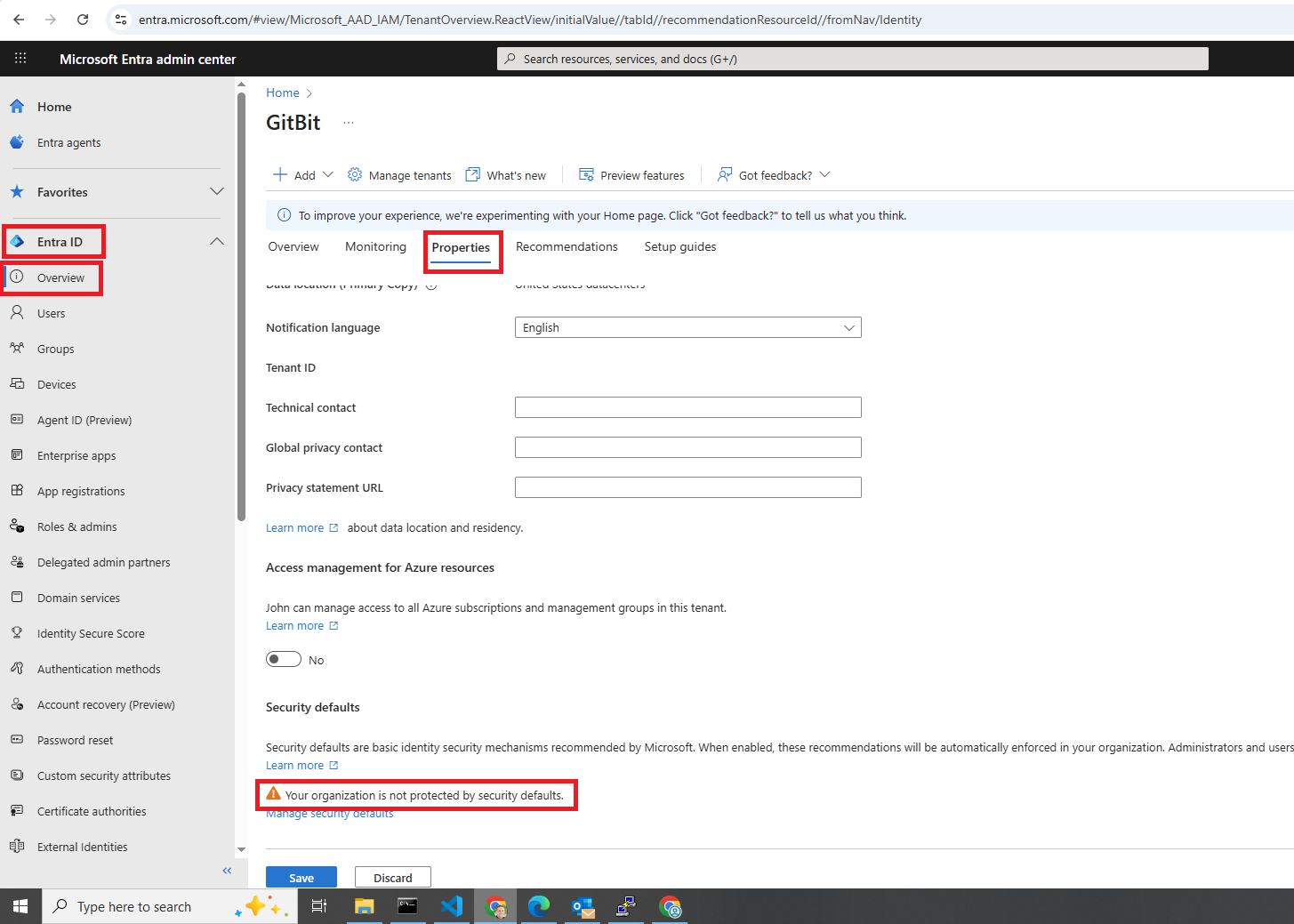Click the Manage security defaults link
The height and width of the screenshot is (924, 1294).
[x=329, y=812]
